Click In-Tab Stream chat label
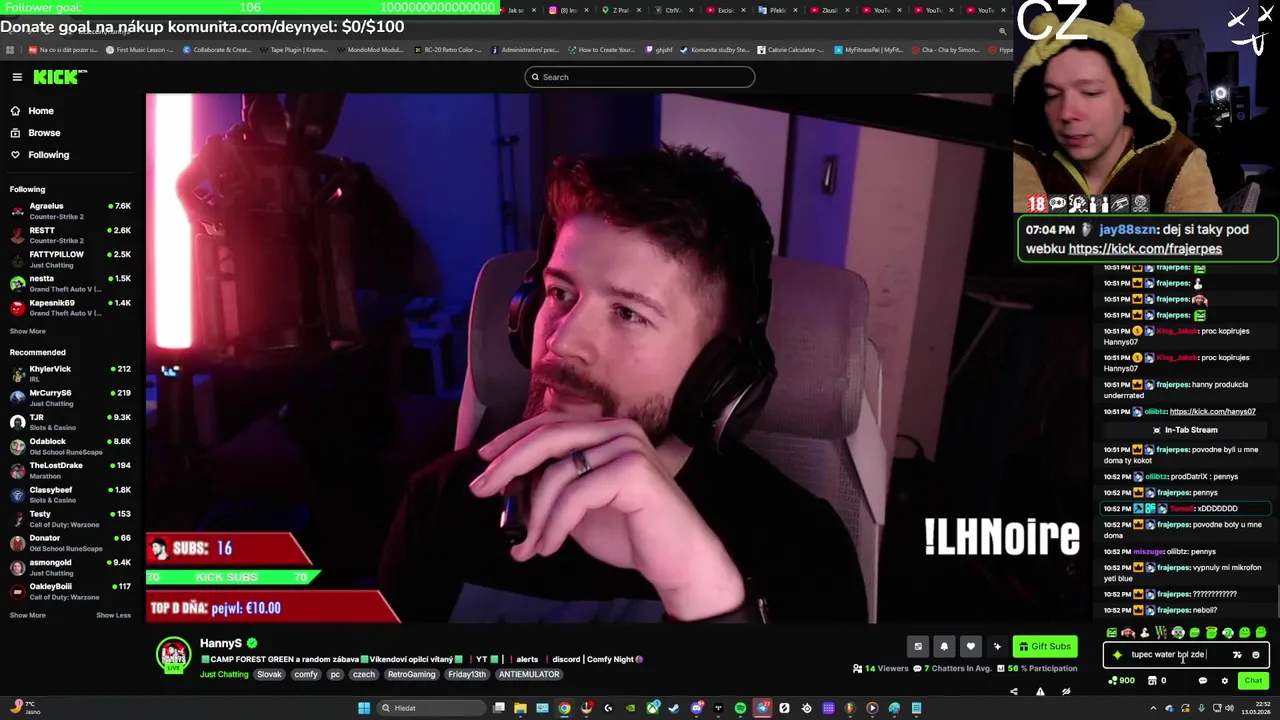Image resolution: width=1280 pixels, height=720 pixels. 1185,430
